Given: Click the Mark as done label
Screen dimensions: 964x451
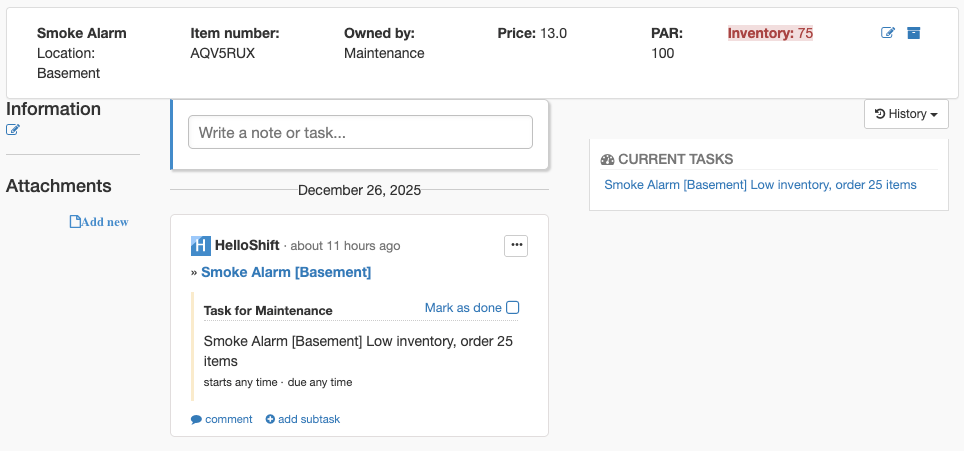Looking at the screenshot, I should tap(463, 308).
